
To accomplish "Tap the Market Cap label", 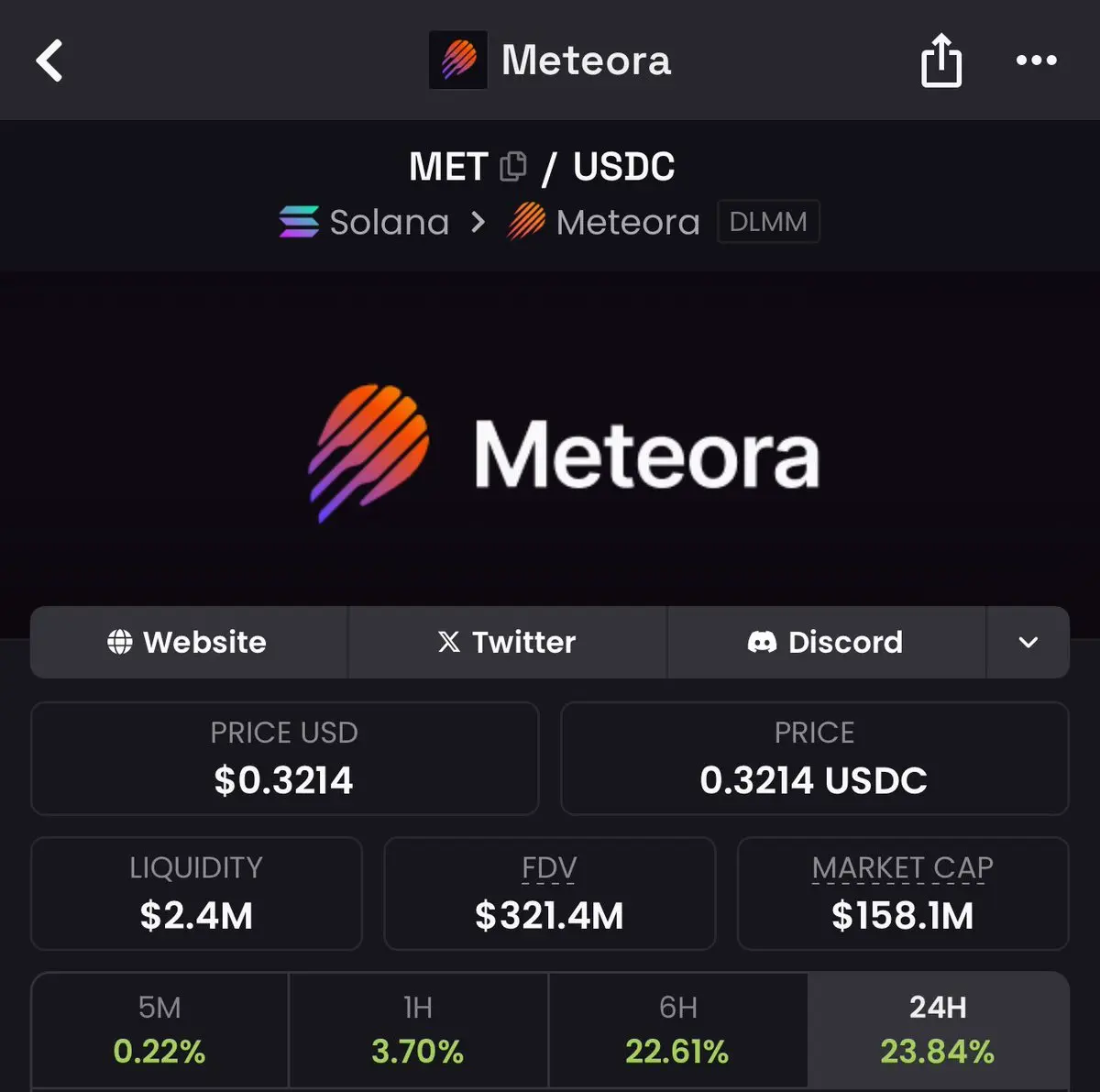I will 902,867.
